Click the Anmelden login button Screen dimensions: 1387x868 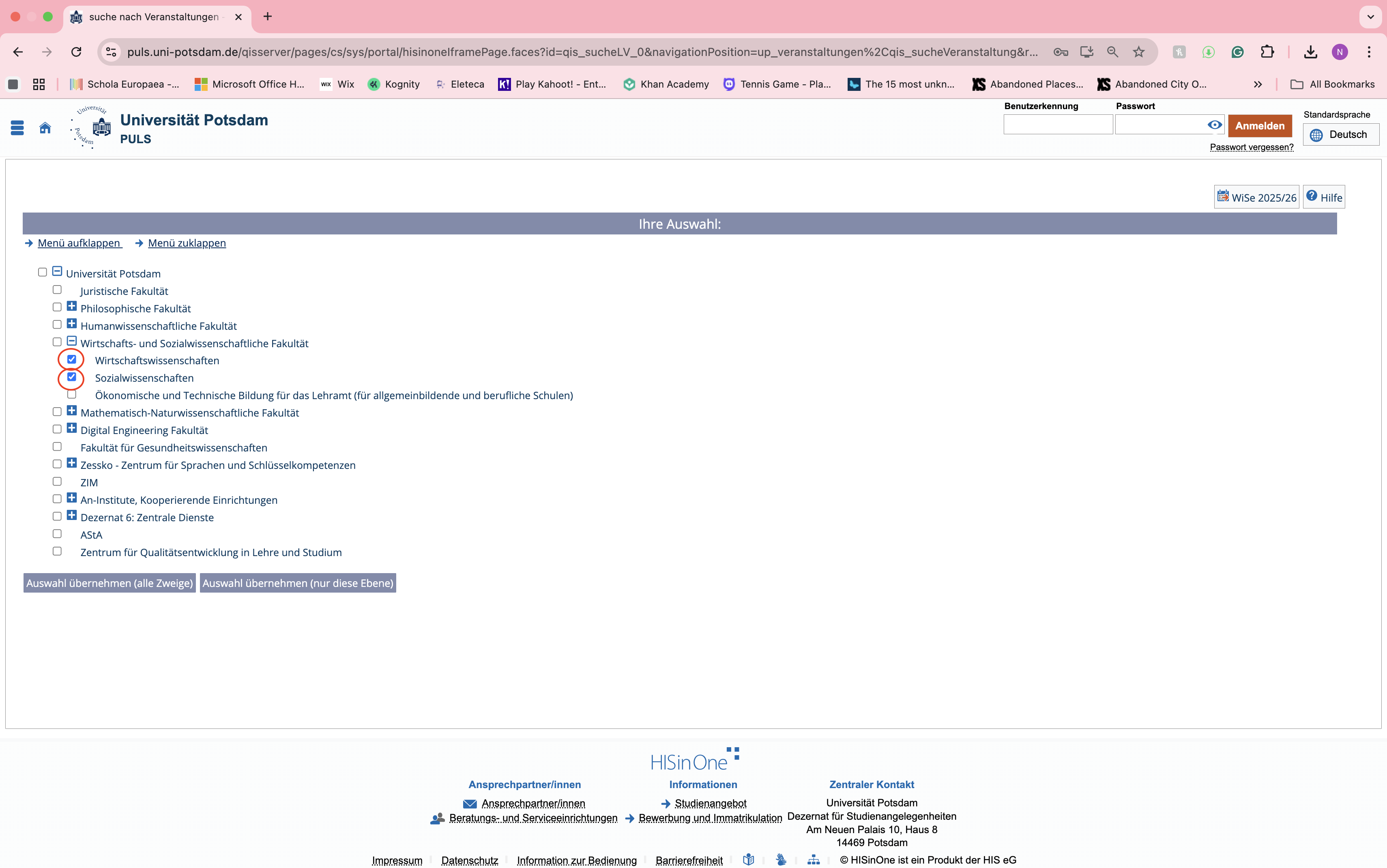pos(1260,125)
